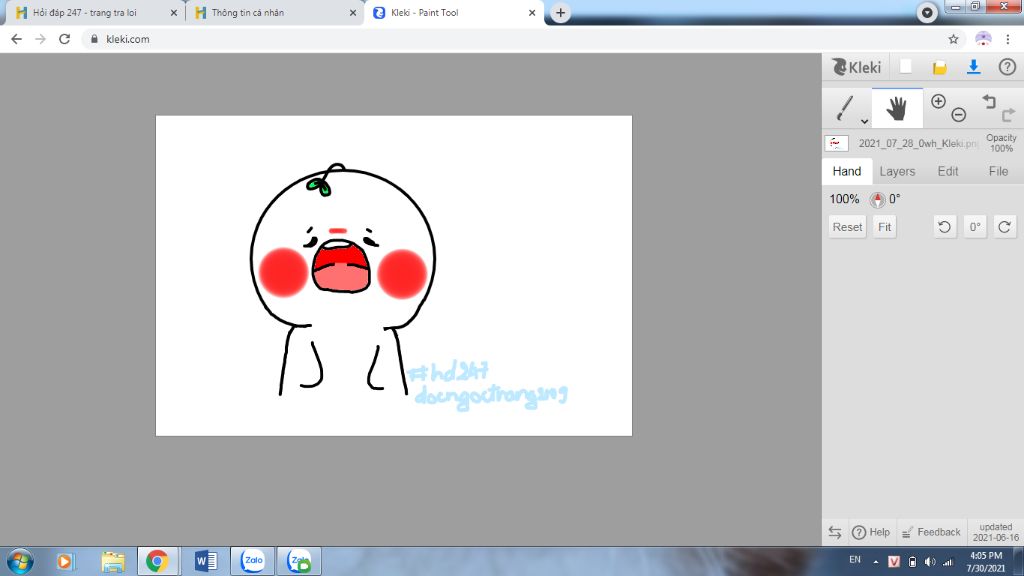Click the Chrome taskbar icon
Image resolution: width=1024 pixels, height=576 pixels.
pyautogui.click(x=157, y=561)
